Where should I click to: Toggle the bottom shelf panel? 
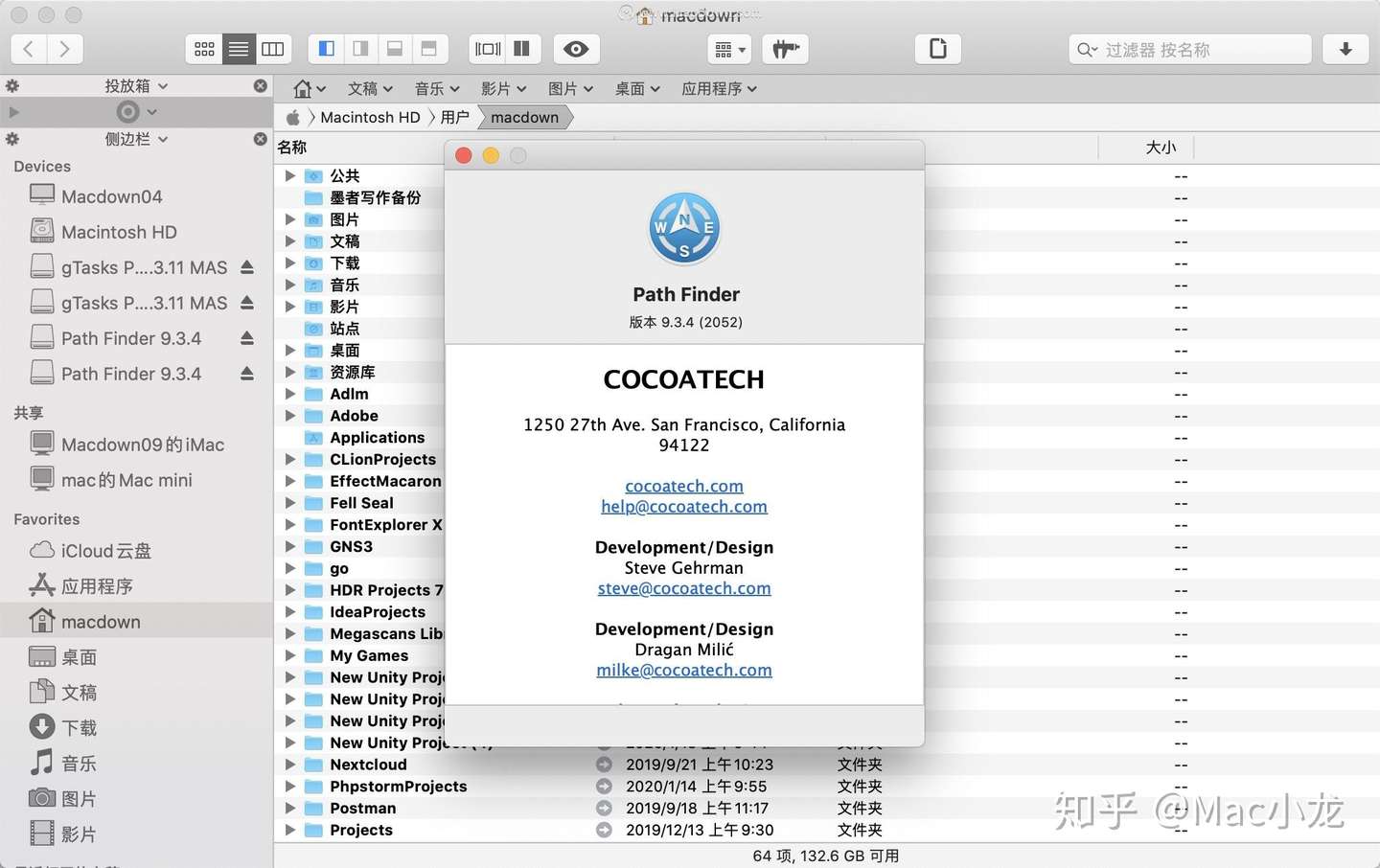pos(394,49)
